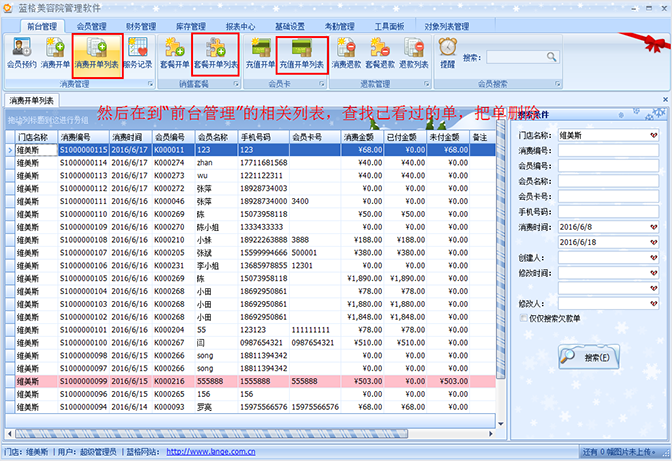Toggle 仅仅搜索欠款单 checkbox

(522, 318)
